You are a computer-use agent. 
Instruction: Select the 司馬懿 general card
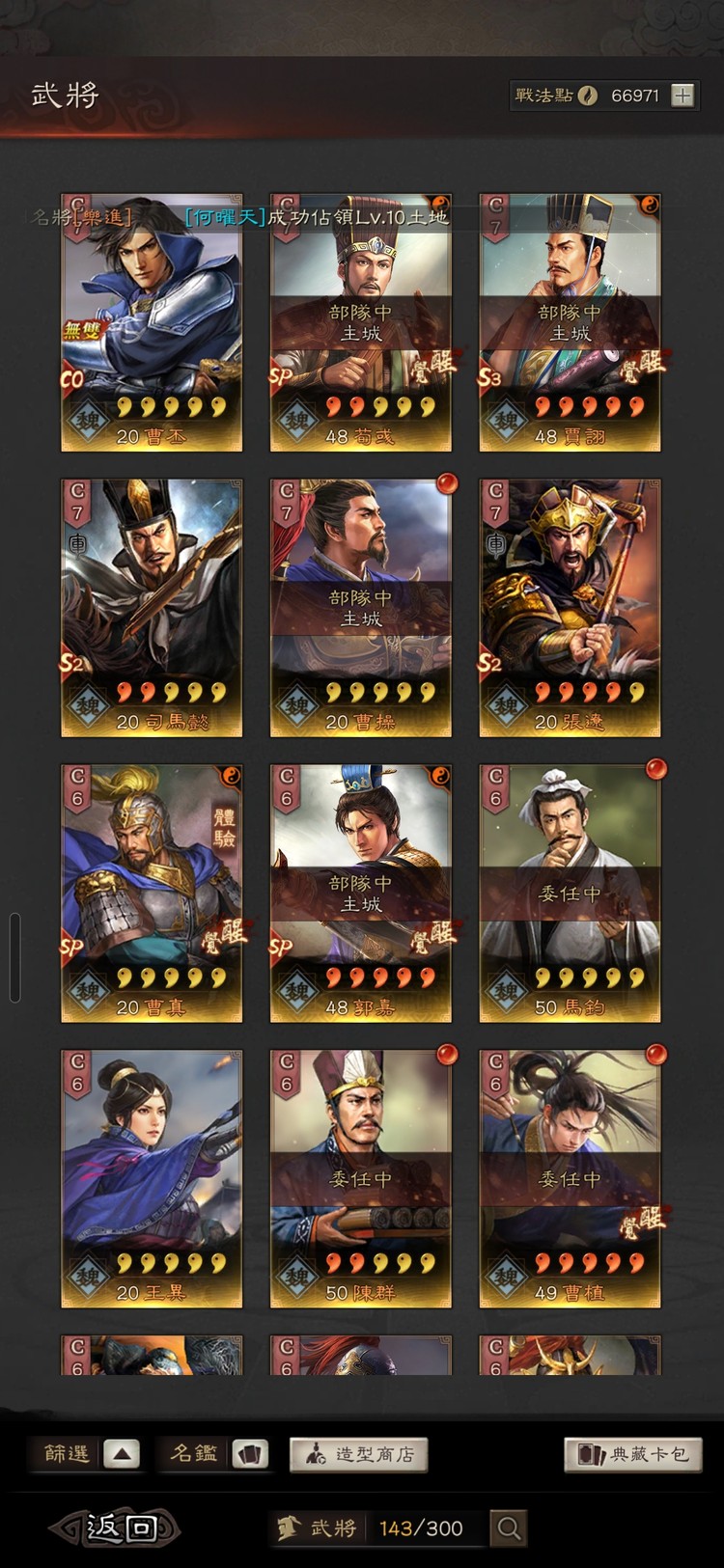tap(152, 608)
